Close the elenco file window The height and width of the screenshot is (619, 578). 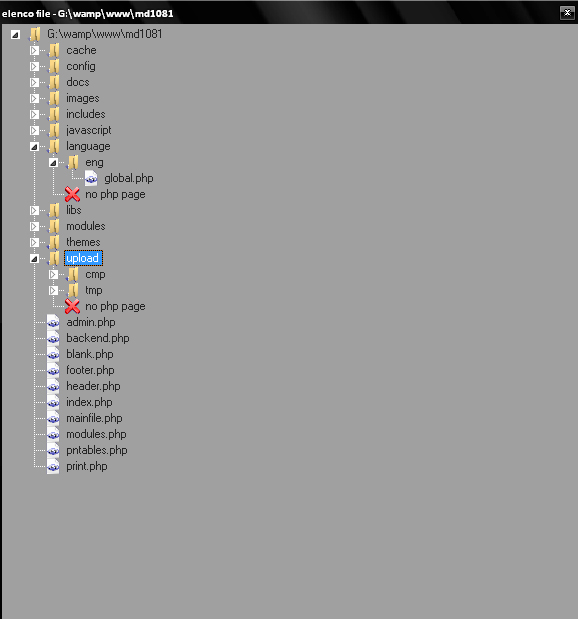pyautogui.click(x=567, y=13)
